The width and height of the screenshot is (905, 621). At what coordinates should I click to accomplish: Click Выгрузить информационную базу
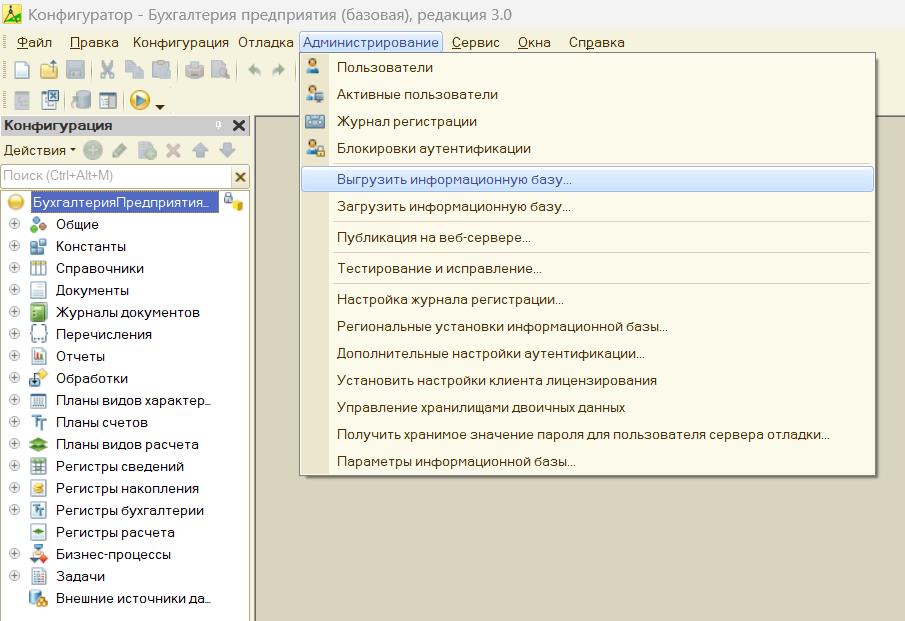pyautogui.click(x=588, y=179)
